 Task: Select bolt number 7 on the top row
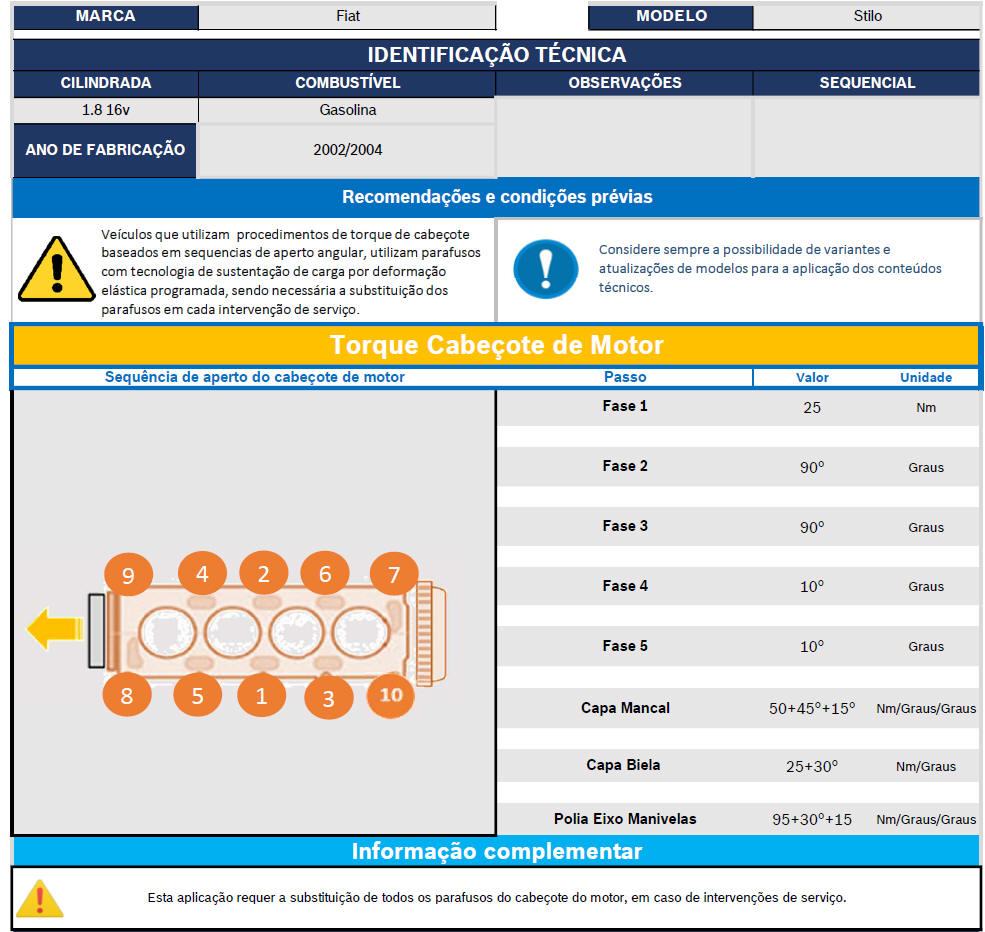pos(394,575)
